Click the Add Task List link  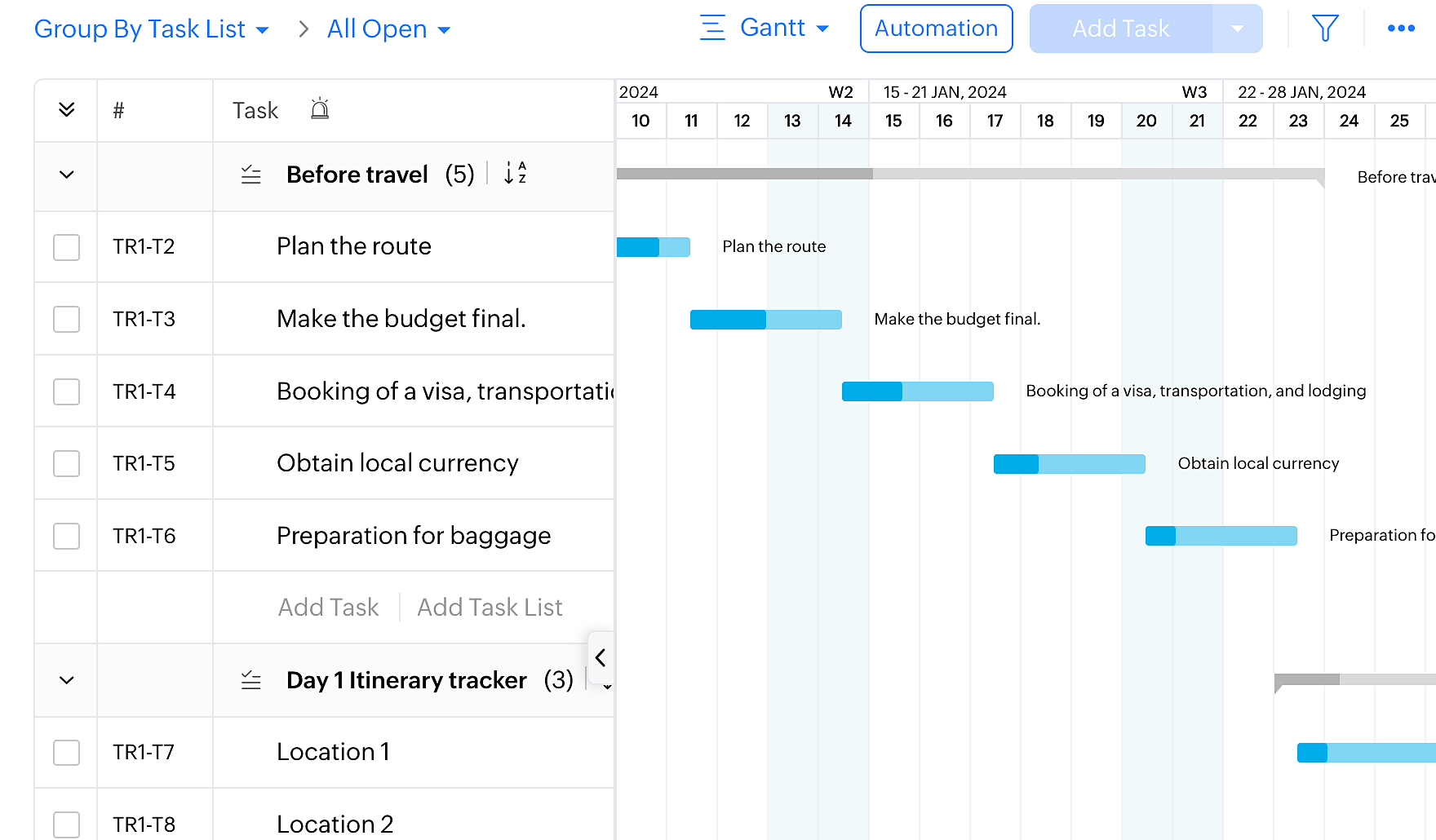point(490,608)
